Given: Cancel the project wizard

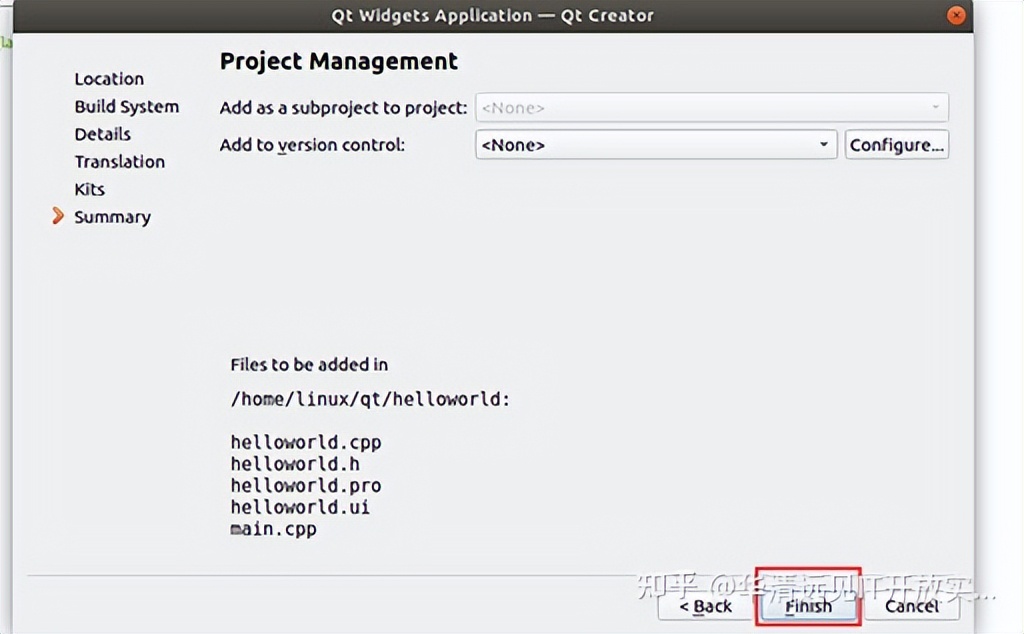Looking at the screenshot, I should tap(911, 606).
